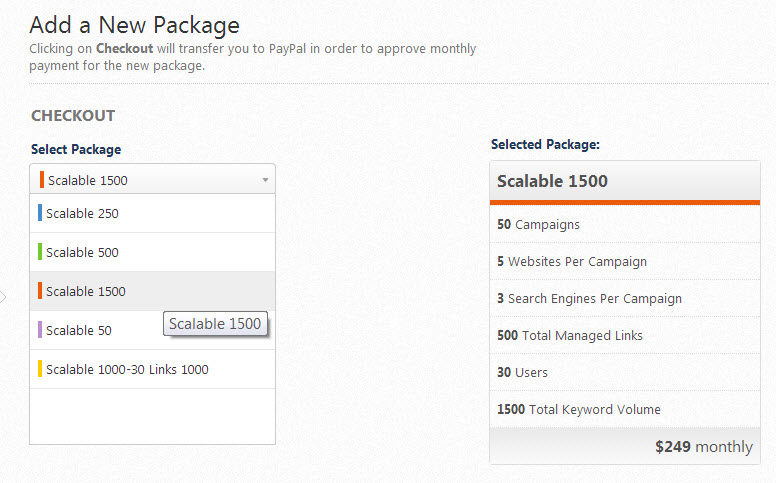
Task: Select the highlighted Scalable 1500 option
Action: (x=85, y=291)
